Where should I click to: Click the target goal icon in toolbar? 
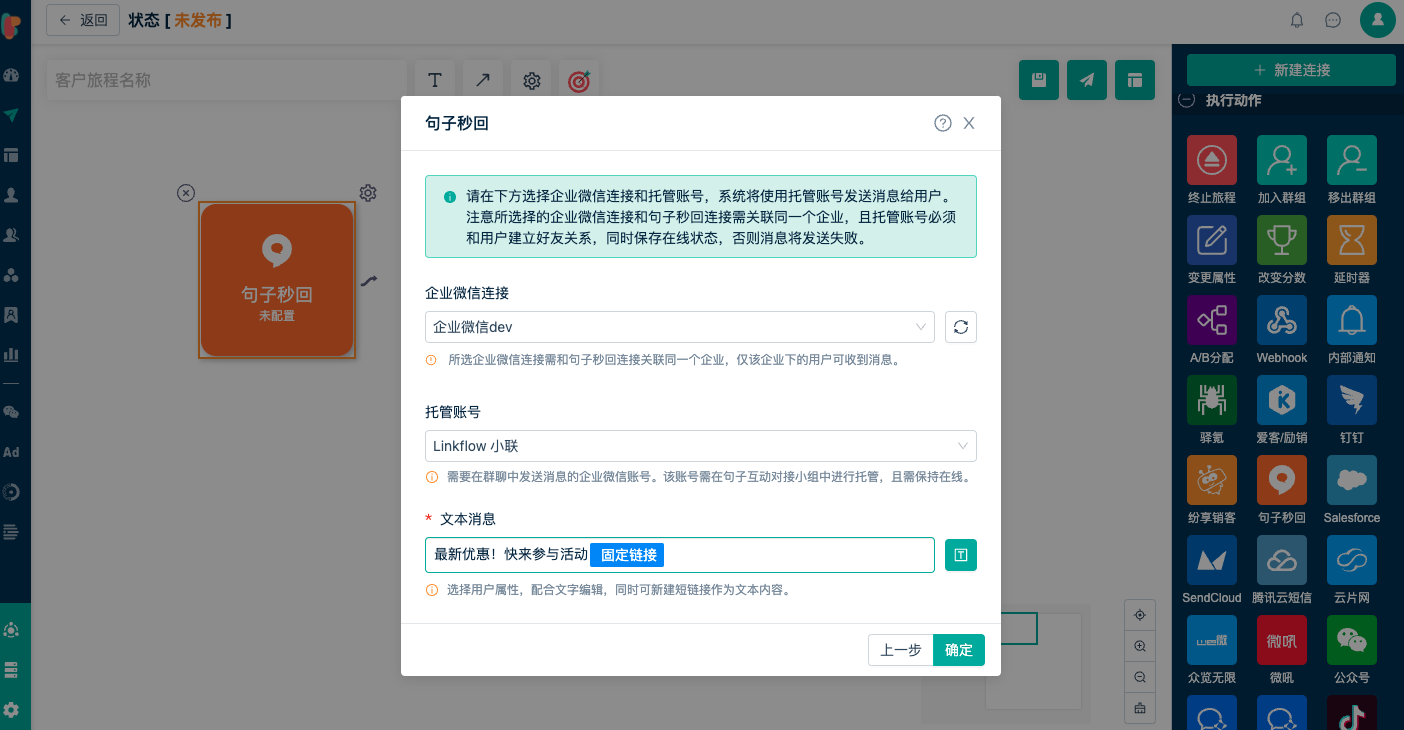click(x=579, y=81)
